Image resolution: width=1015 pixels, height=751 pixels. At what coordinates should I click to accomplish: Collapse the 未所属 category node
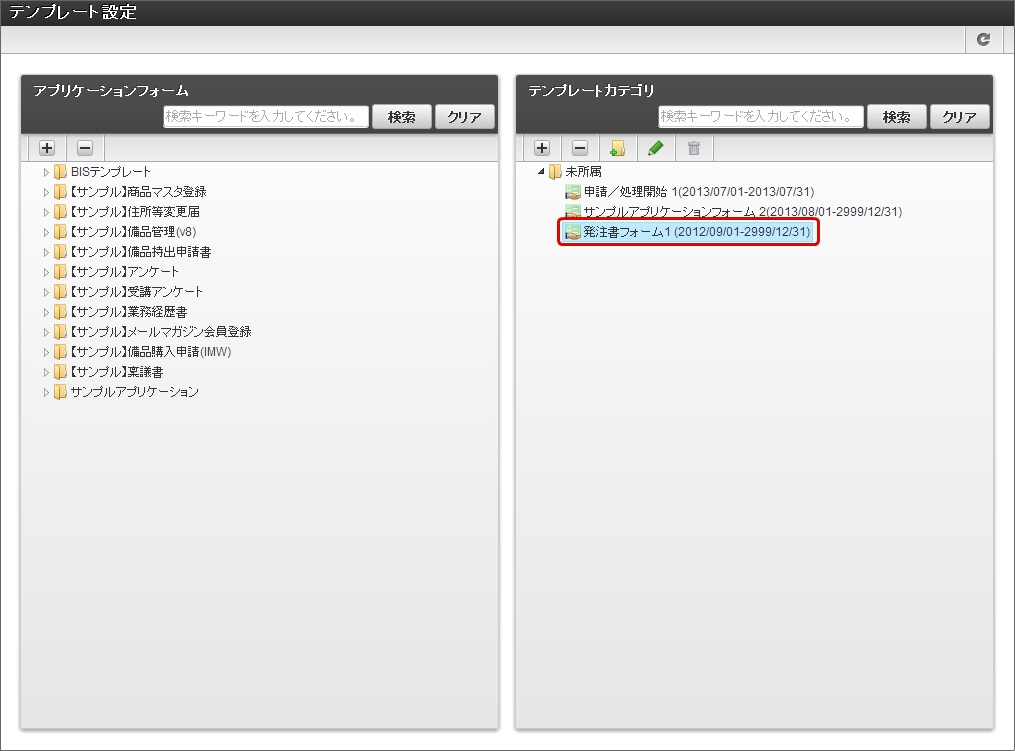point(541,172)
